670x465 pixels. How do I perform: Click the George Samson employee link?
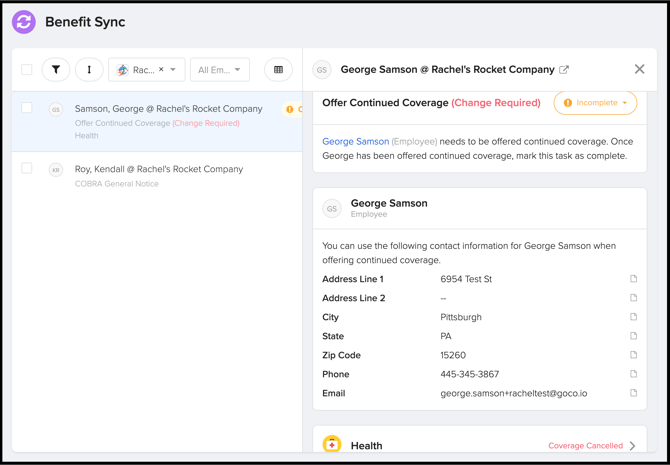355,142
